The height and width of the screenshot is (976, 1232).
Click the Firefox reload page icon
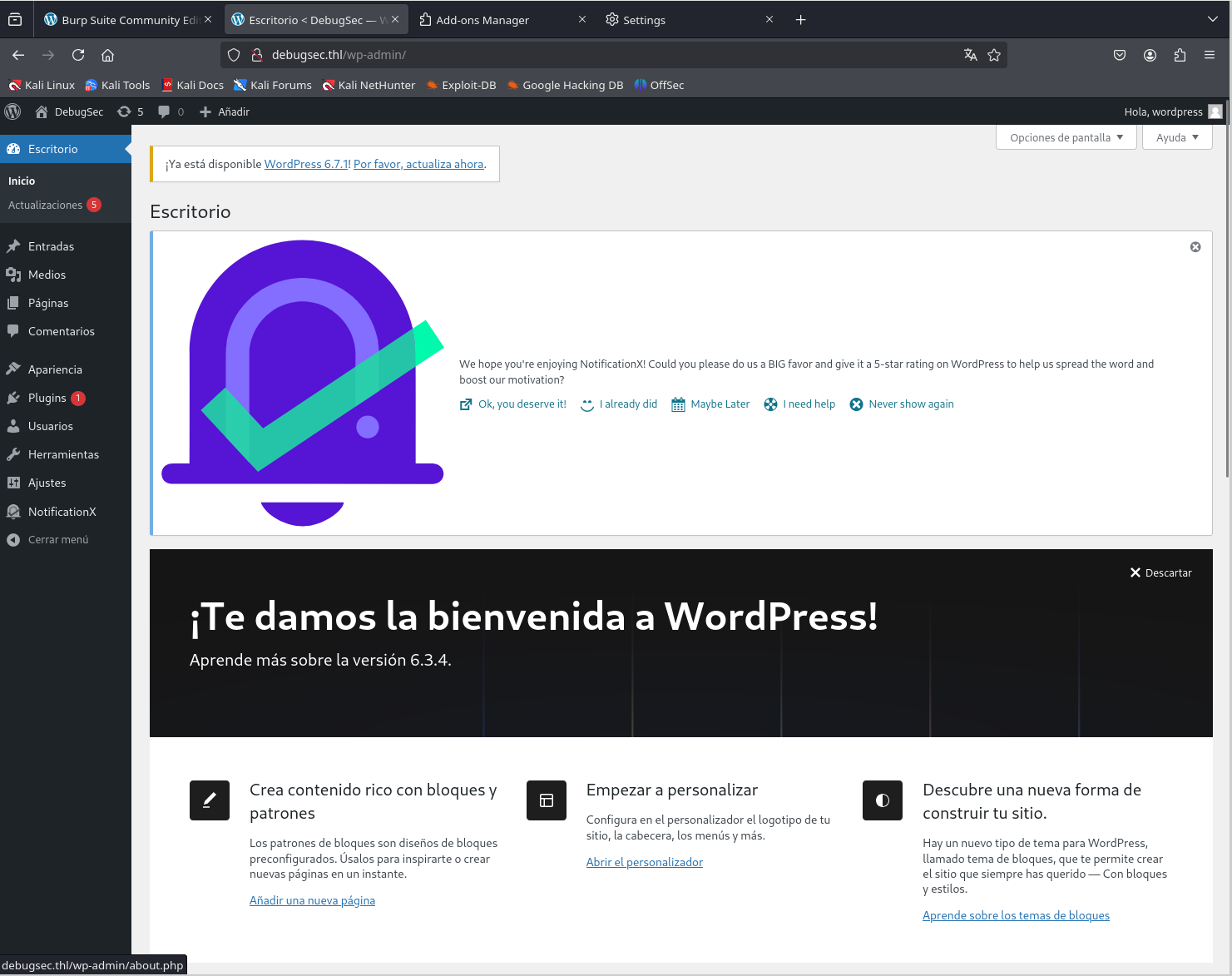pyautogui.click(x=78, y=55)
